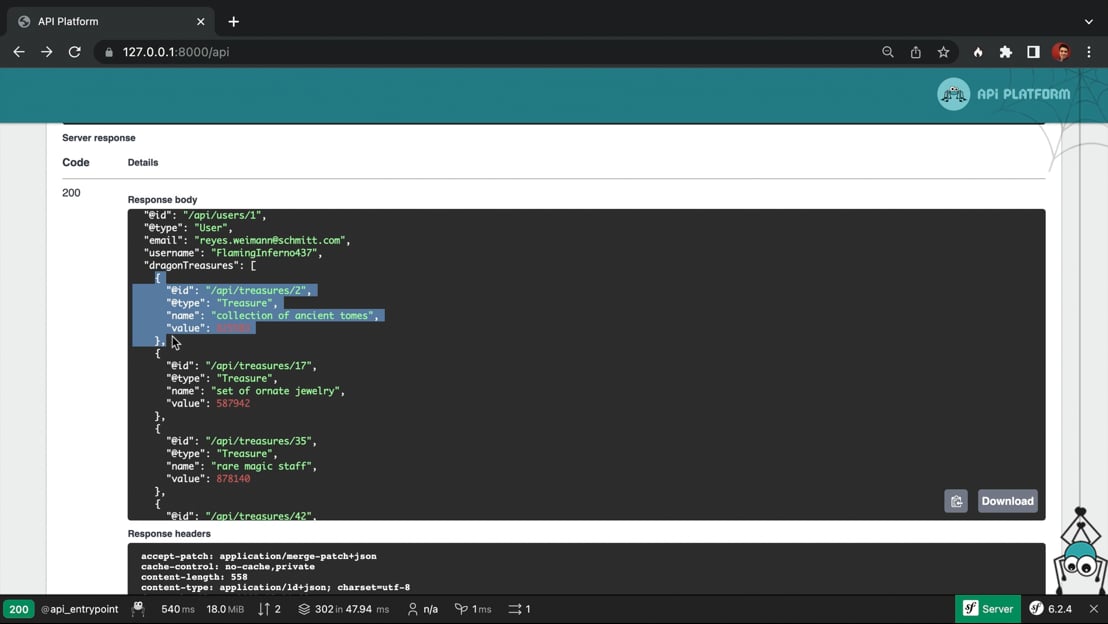Open the @api_entrypoint route panel

(x=80, y=609)
